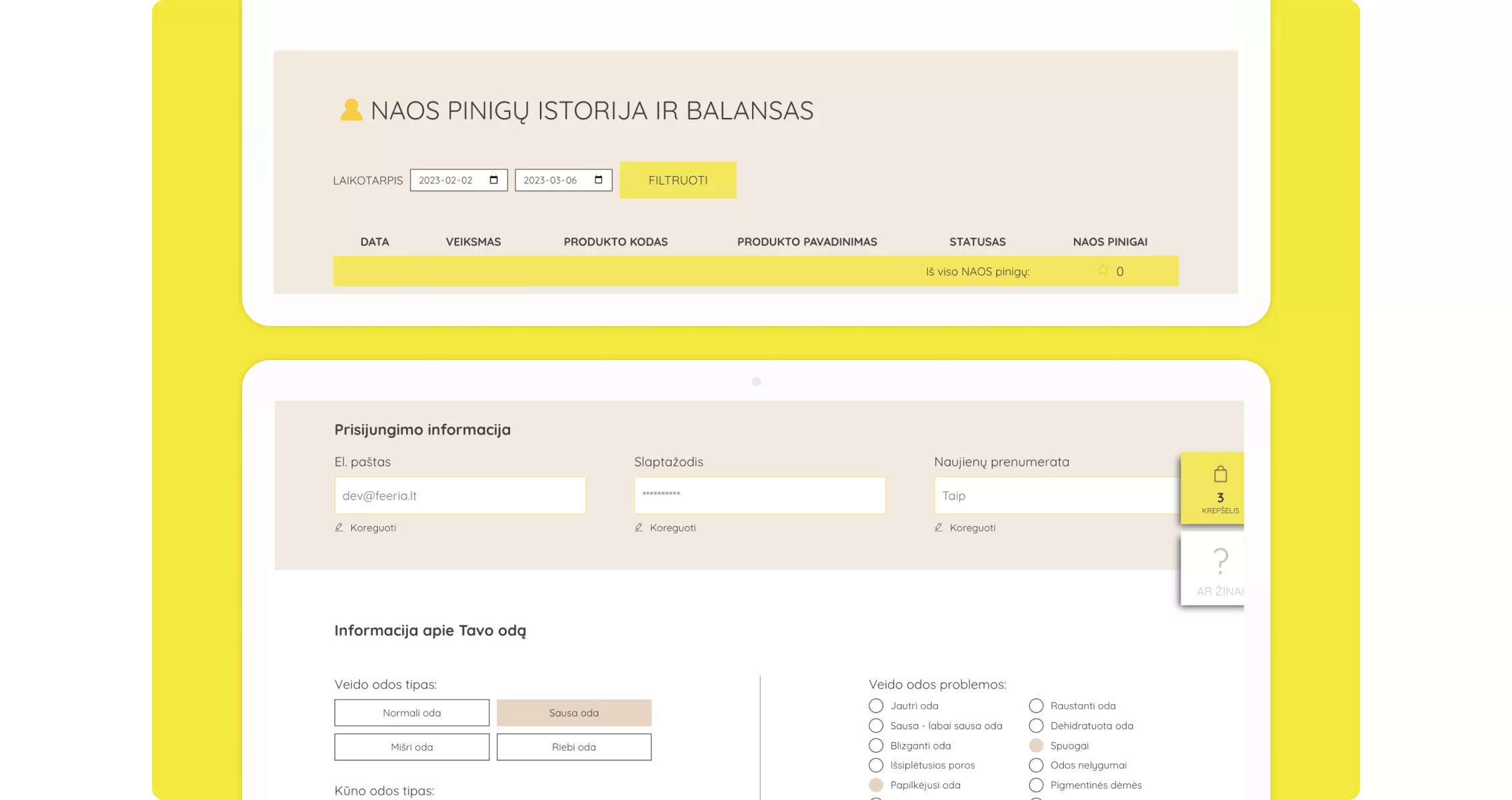Viewport: 1512px width, 800px height.
Task: Click the DATA column header
Action: 375,242
